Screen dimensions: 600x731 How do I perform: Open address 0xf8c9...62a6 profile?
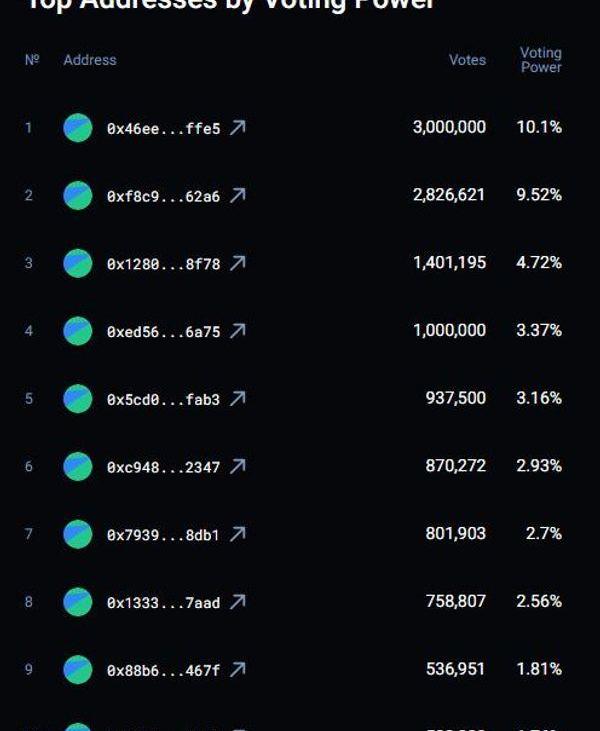pos(163,196)
